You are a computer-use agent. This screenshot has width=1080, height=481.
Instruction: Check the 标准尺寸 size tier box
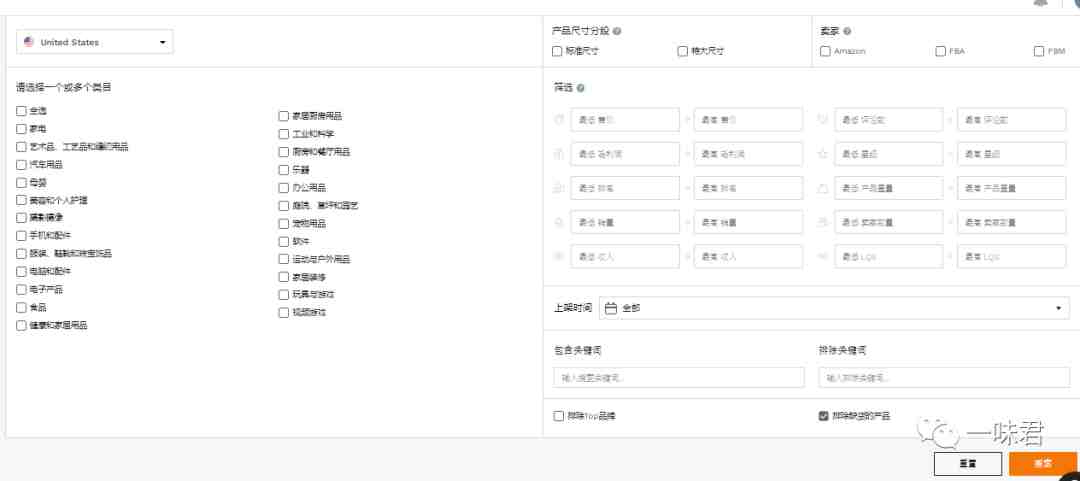557,51
